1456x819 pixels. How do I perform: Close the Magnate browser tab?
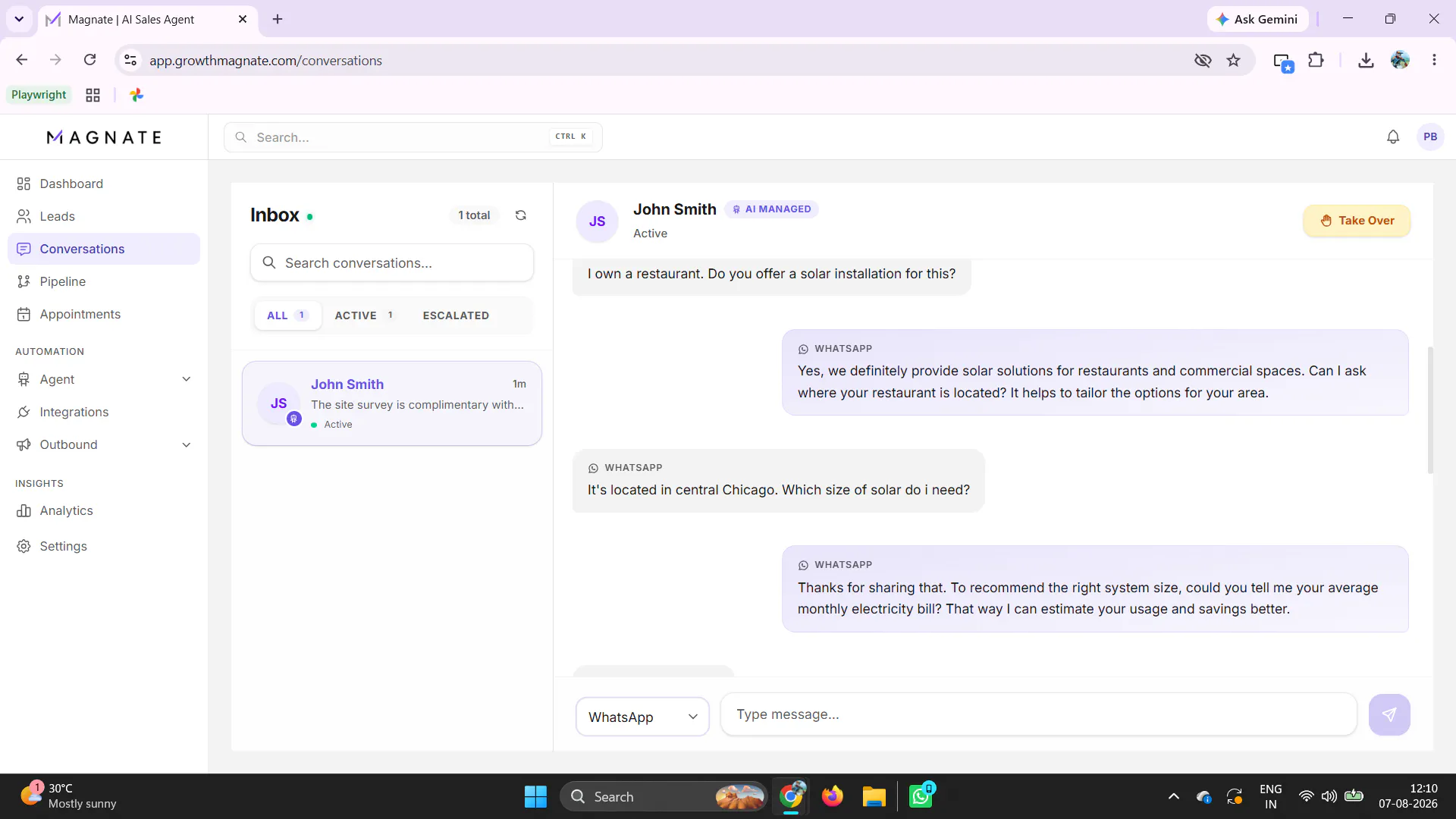point(243,19)
